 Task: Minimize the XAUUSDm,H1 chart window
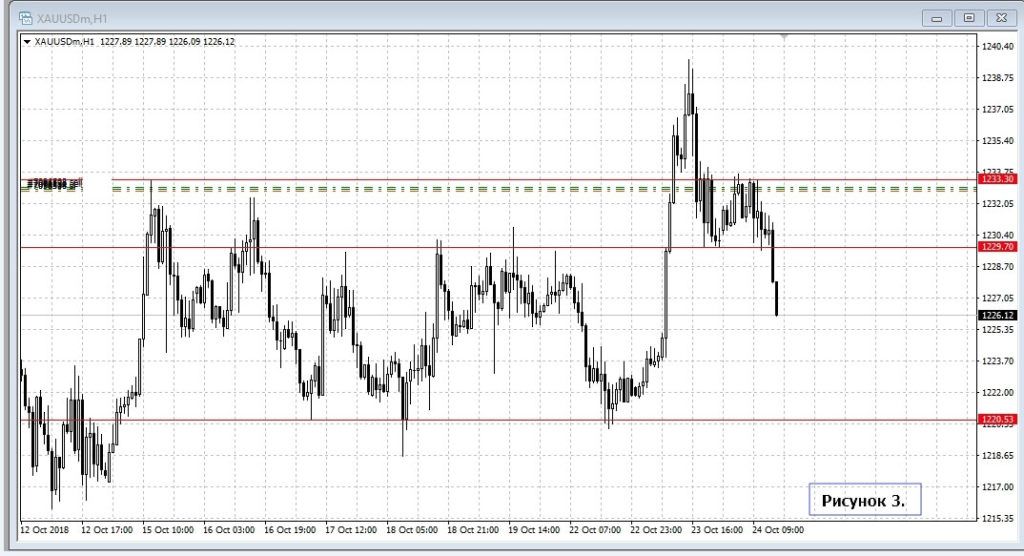(x=937, y=17)
